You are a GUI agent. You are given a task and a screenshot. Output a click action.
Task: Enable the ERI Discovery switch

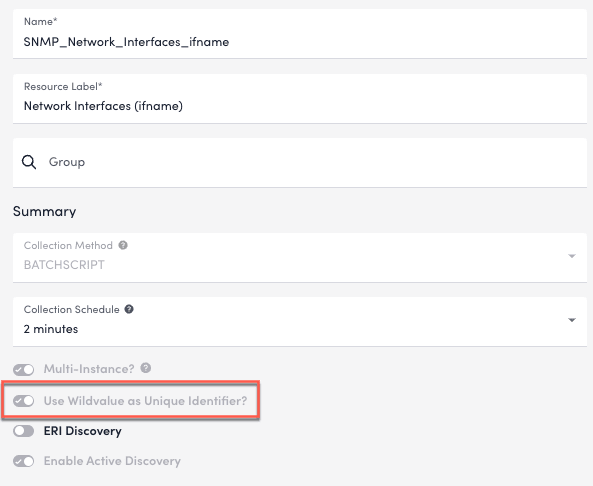coord(23,431)
